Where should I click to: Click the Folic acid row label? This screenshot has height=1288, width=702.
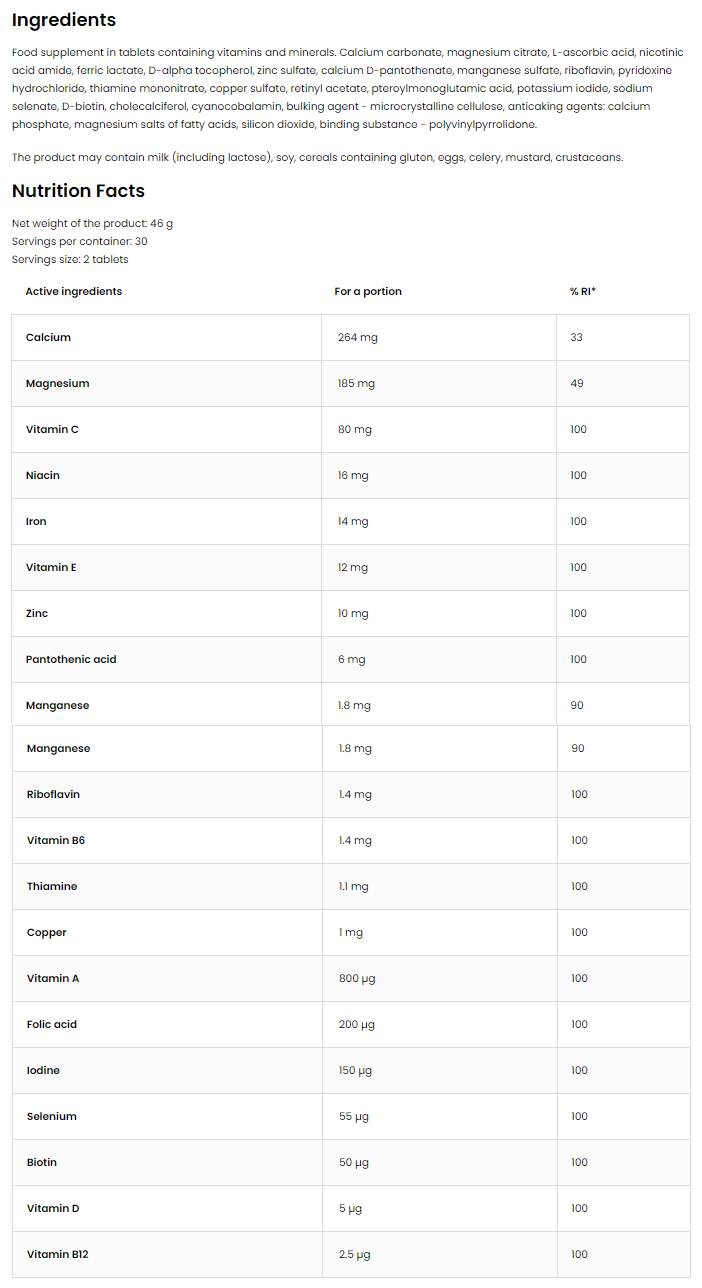(x=52, y=1025)
